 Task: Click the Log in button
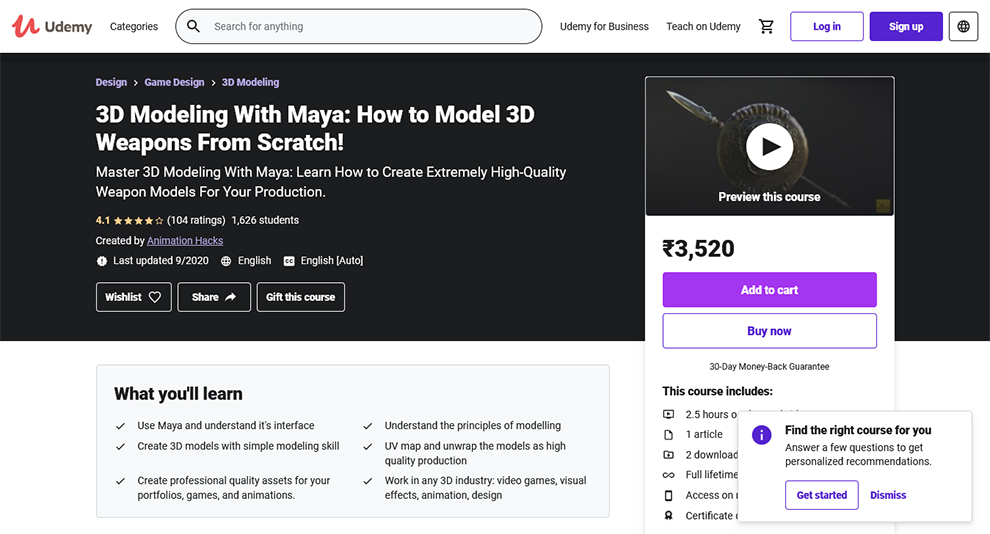coord(826,27)
